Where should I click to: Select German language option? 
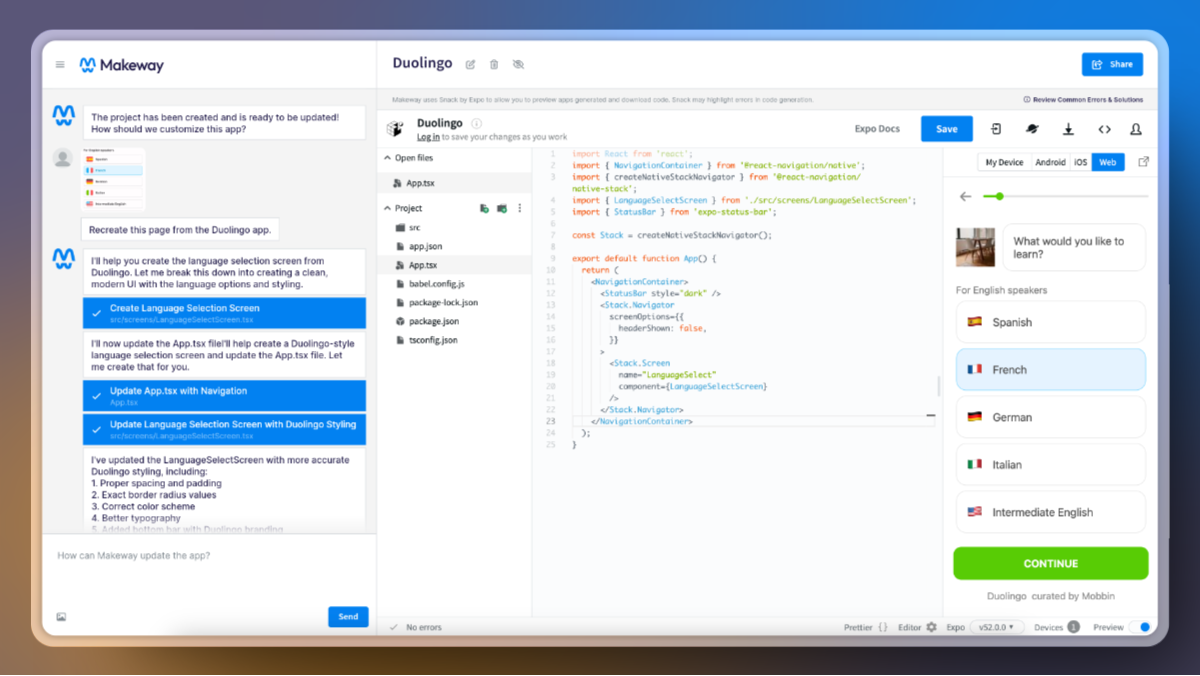point(1051,417)
